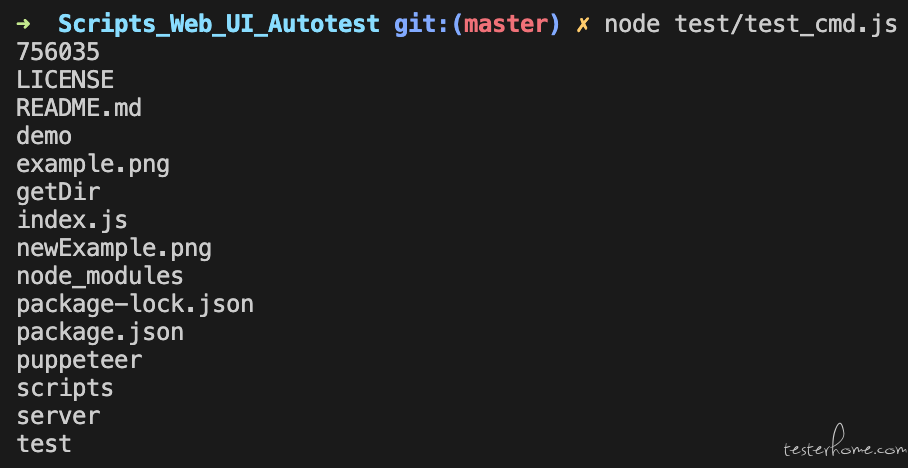Click the node test/test_cmd.js command text
The width and height of the screenshot is (908, 468).
click(750, 25)
